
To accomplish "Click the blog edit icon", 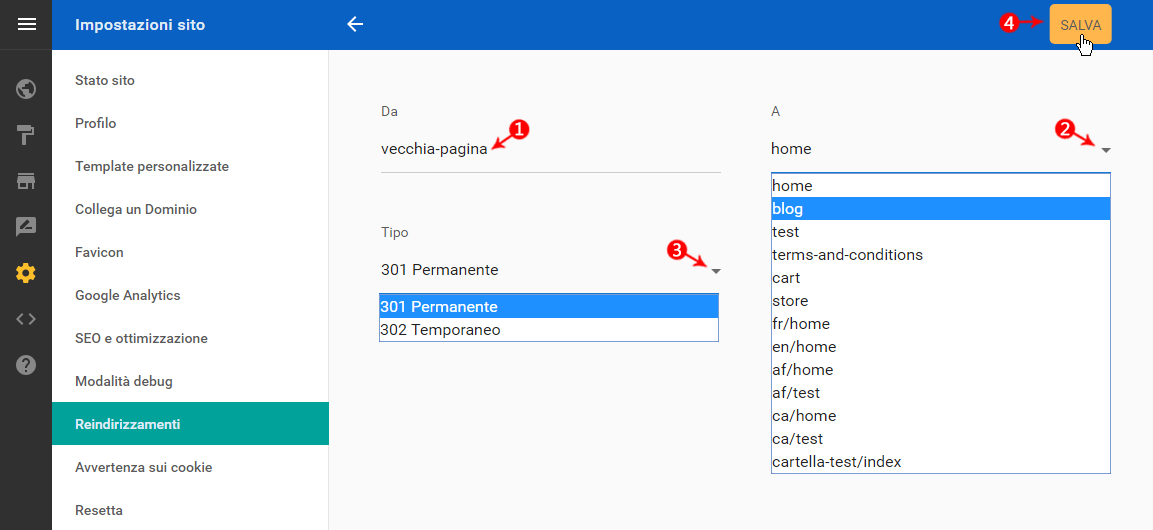I will 26,227.
